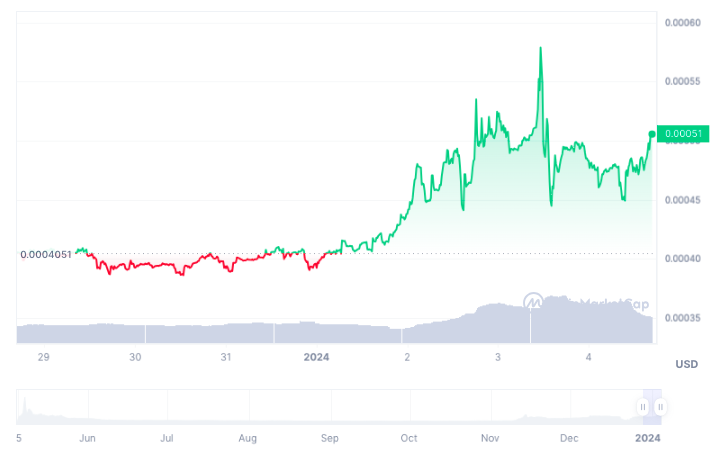Click the green end-of-line price dot
The image size is (717, 456).
point(652,134)
